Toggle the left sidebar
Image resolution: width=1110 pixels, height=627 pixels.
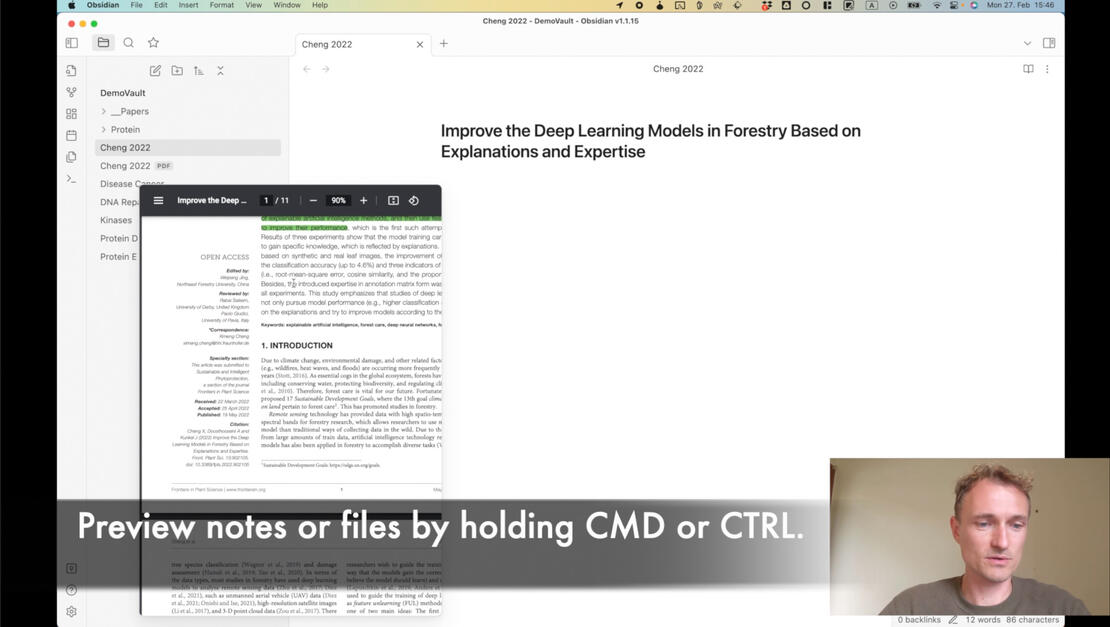71,43
